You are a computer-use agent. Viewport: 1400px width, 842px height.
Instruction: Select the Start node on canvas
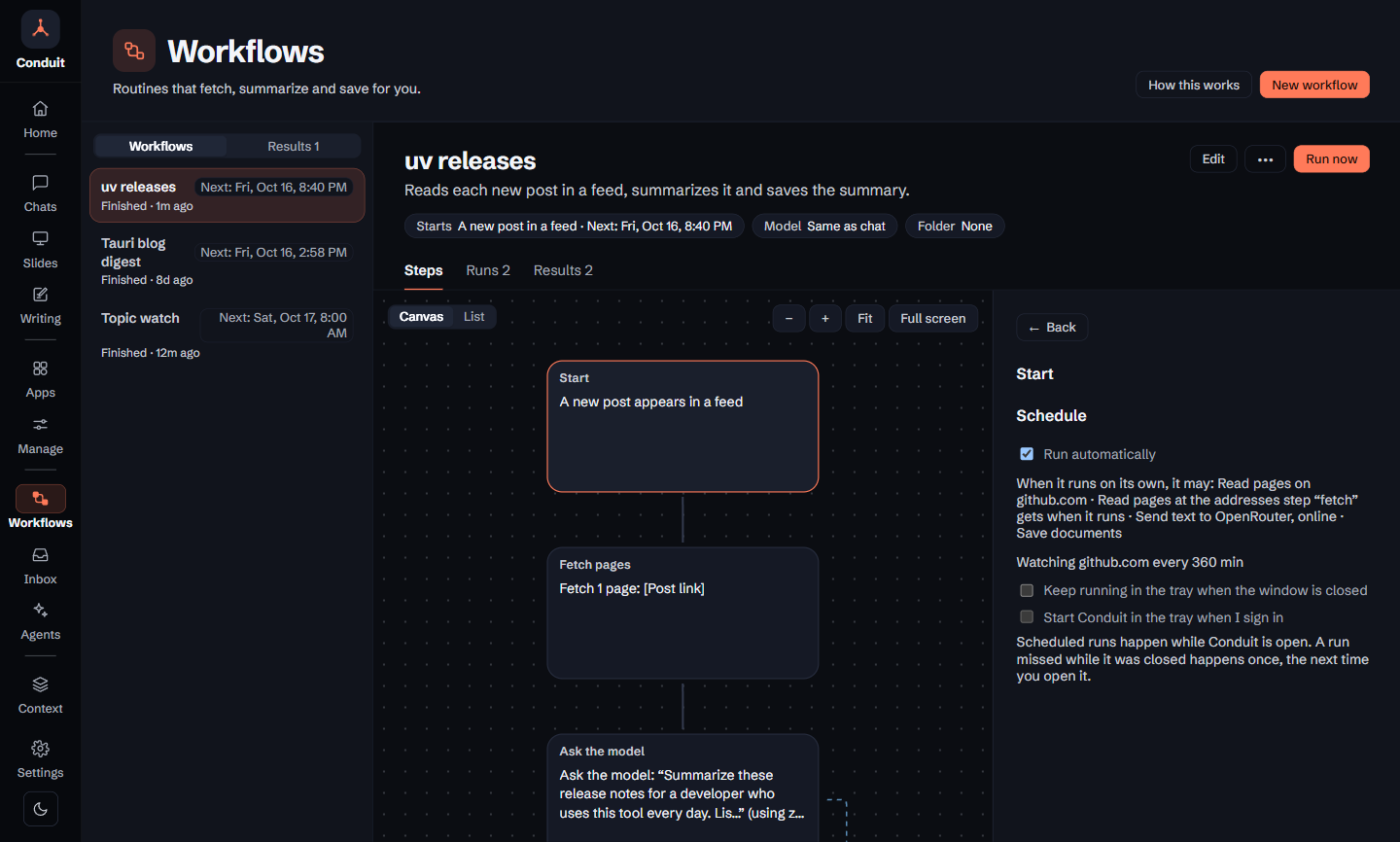tap(682, 427)
